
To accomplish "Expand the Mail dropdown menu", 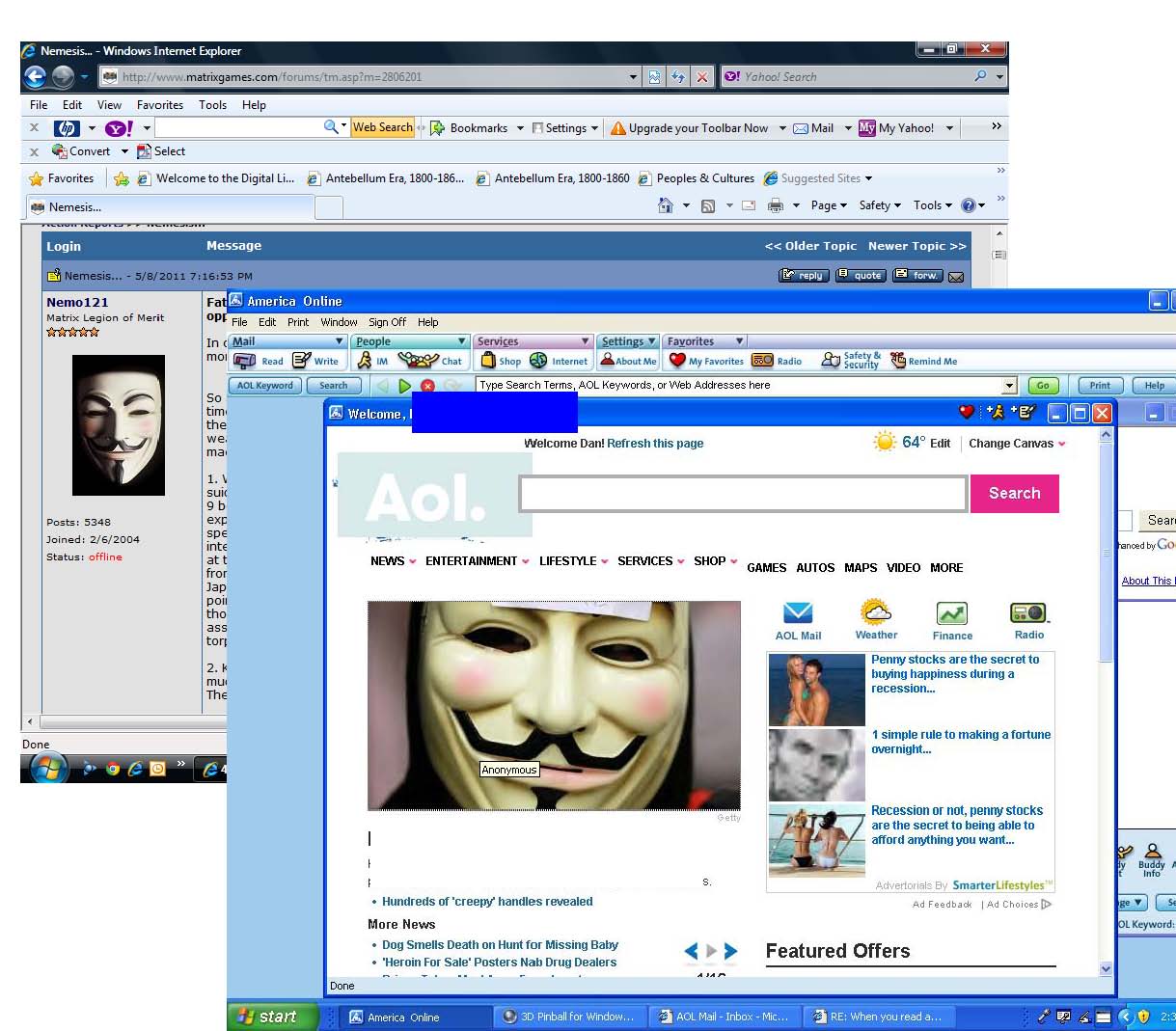I will 287,341.
